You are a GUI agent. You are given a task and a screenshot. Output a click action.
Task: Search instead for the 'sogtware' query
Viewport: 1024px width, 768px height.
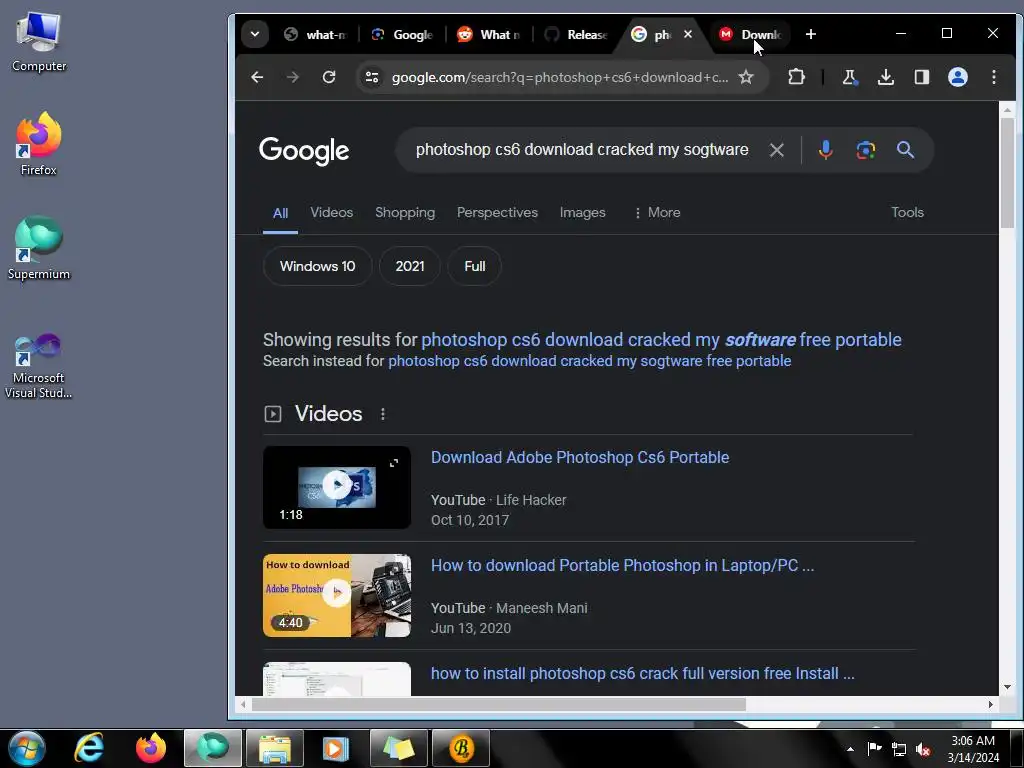589,361
